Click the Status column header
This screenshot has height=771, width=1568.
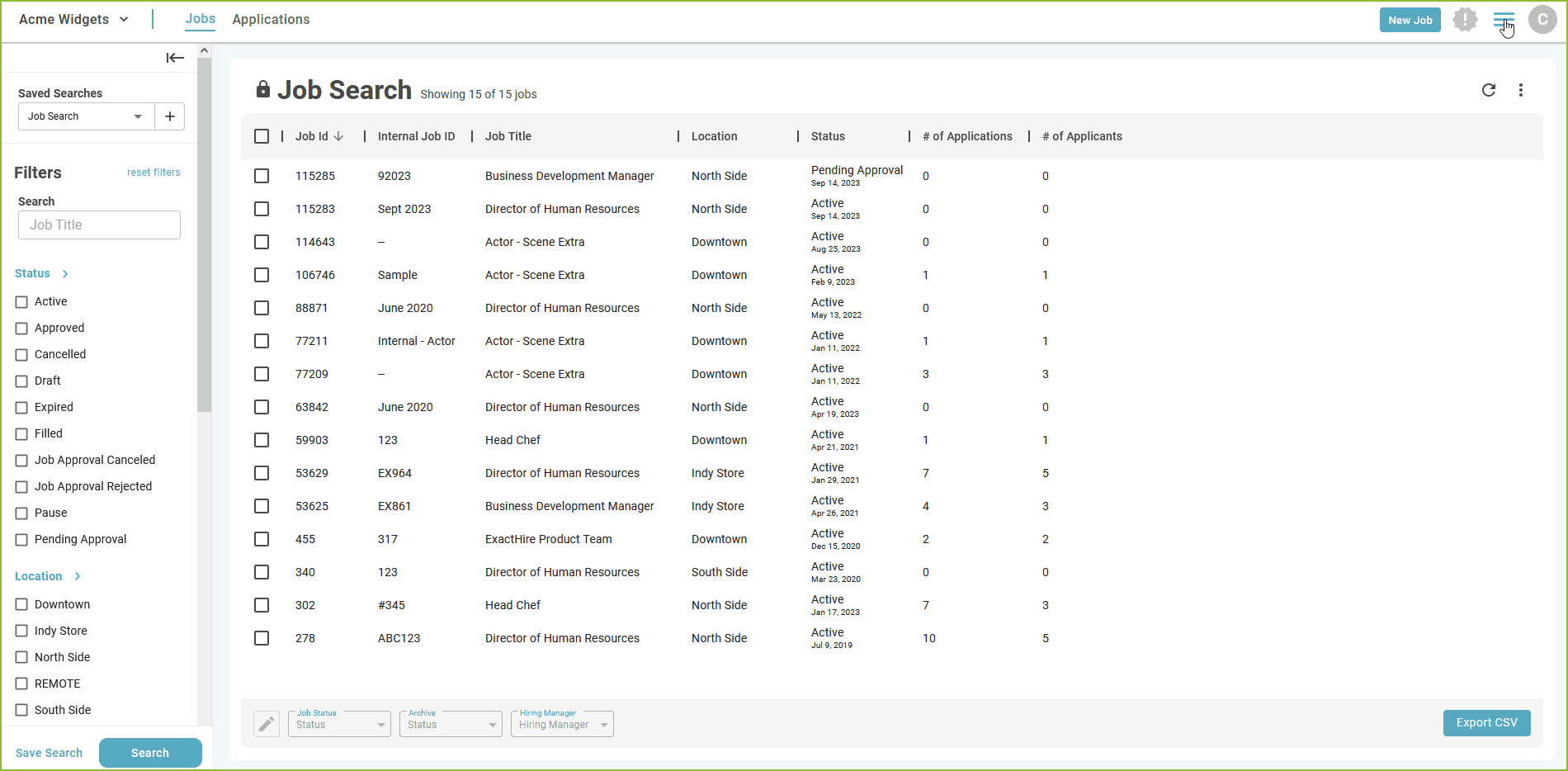[x=828, y=136]
